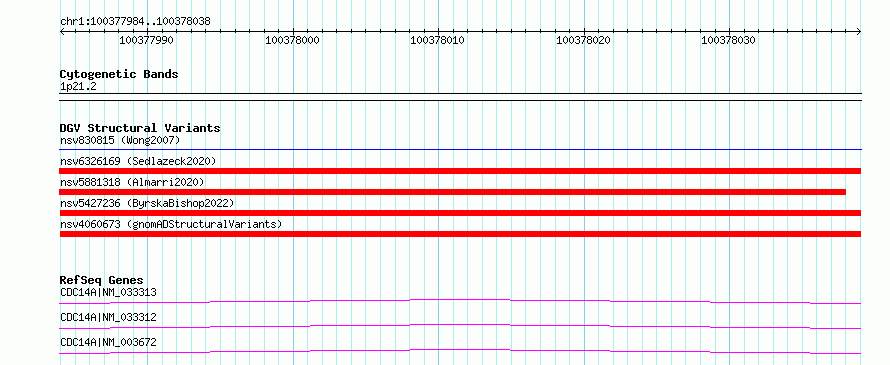This screenshot has width=890, height=365.
Task: Open variant nsv5881318 (Almarri2020) label
Action: pyautogui.click(x=132, y=182)
